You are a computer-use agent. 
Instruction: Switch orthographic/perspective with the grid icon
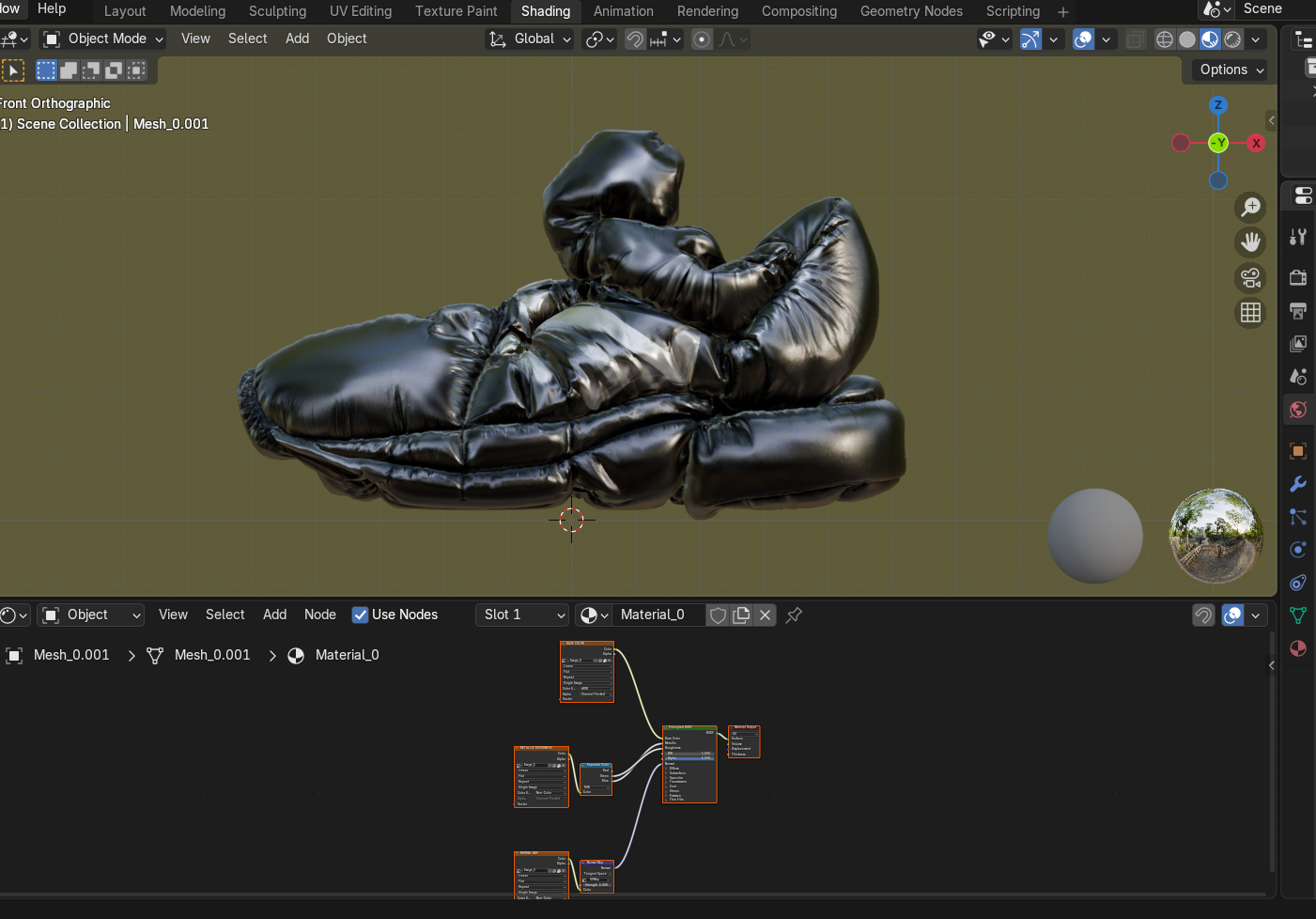coord(1250,313)
